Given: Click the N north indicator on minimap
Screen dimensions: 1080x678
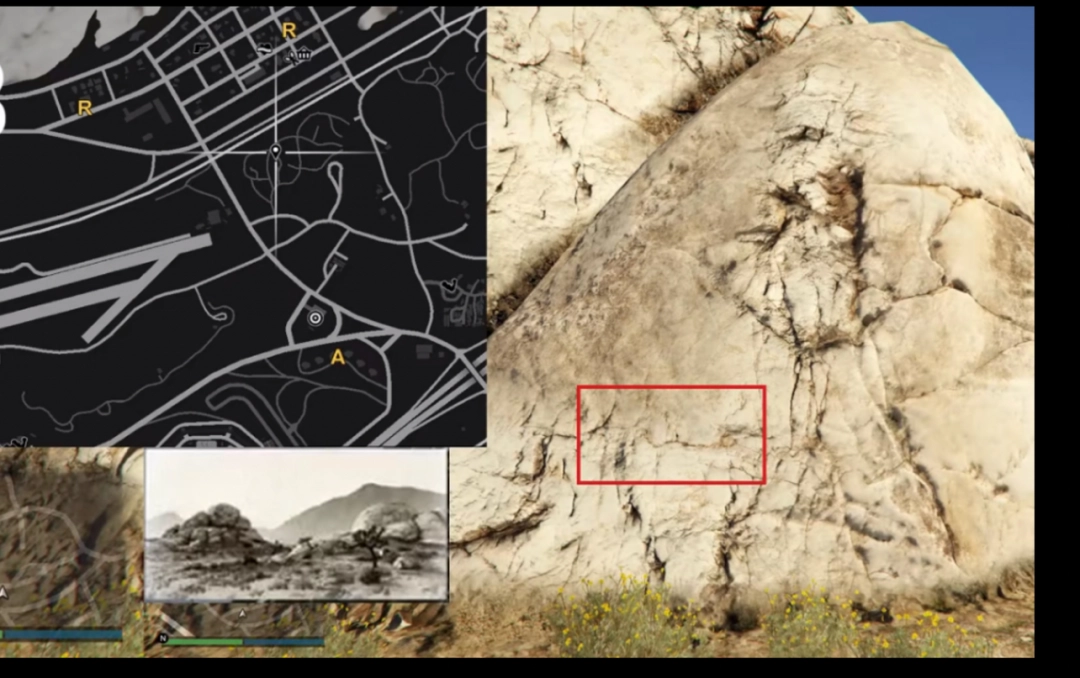Looking at the screenshot, I should pyautogui.click(x=163, y=637).
